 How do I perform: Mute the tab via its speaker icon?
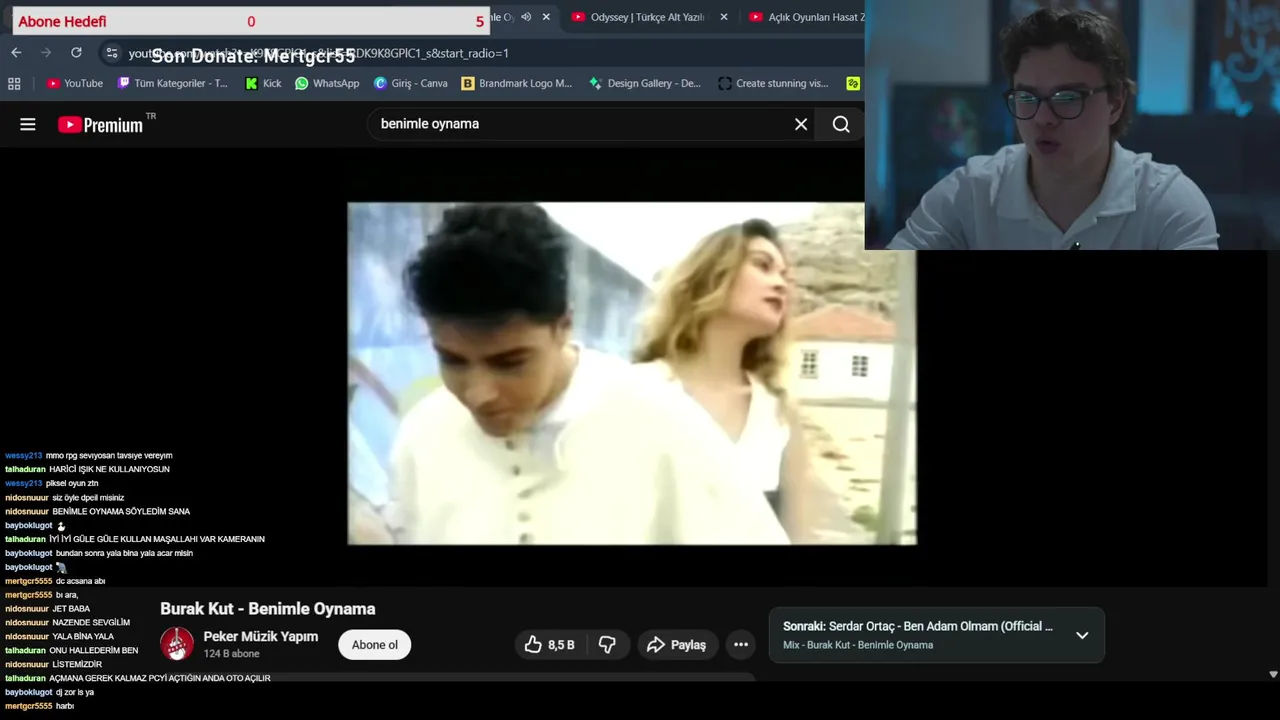[526, 17]
